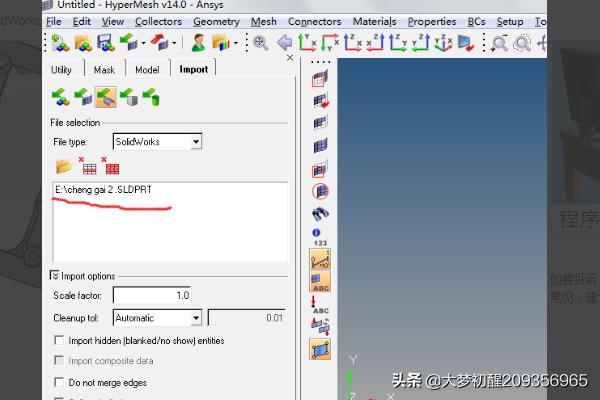Open the Mesh menu
600x400 pixels.
click(x=264, y=21)
